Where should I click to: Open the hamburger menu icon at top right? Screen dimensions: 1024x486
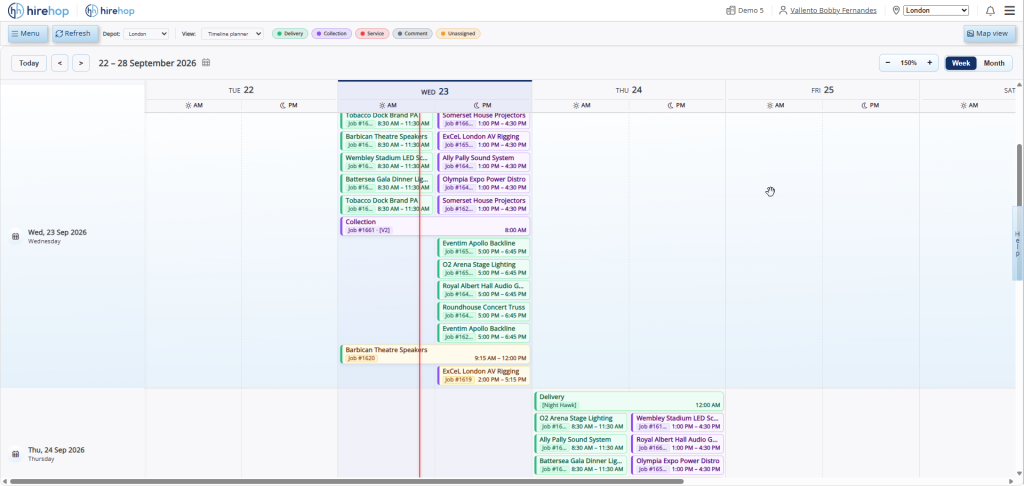point(1010,10)
